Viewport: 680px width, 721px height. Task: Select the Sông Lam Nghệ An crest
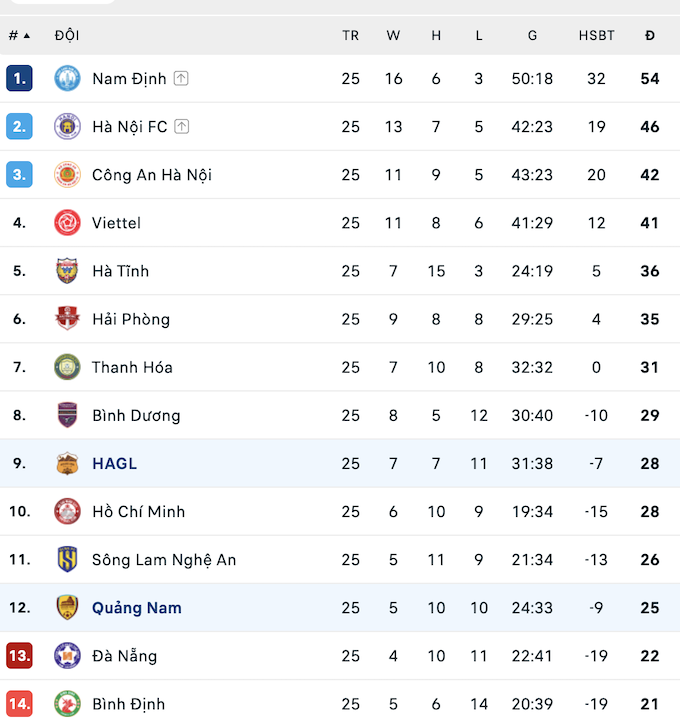point(67,559)
